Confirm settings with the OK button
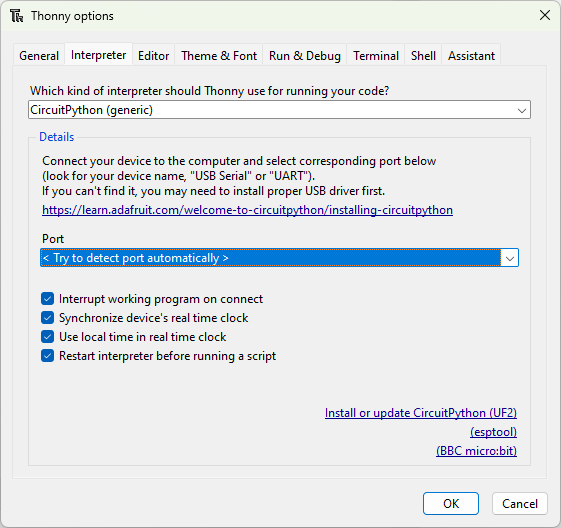Image resolution: width=561 pixels, height=528 pixels. 451,503
